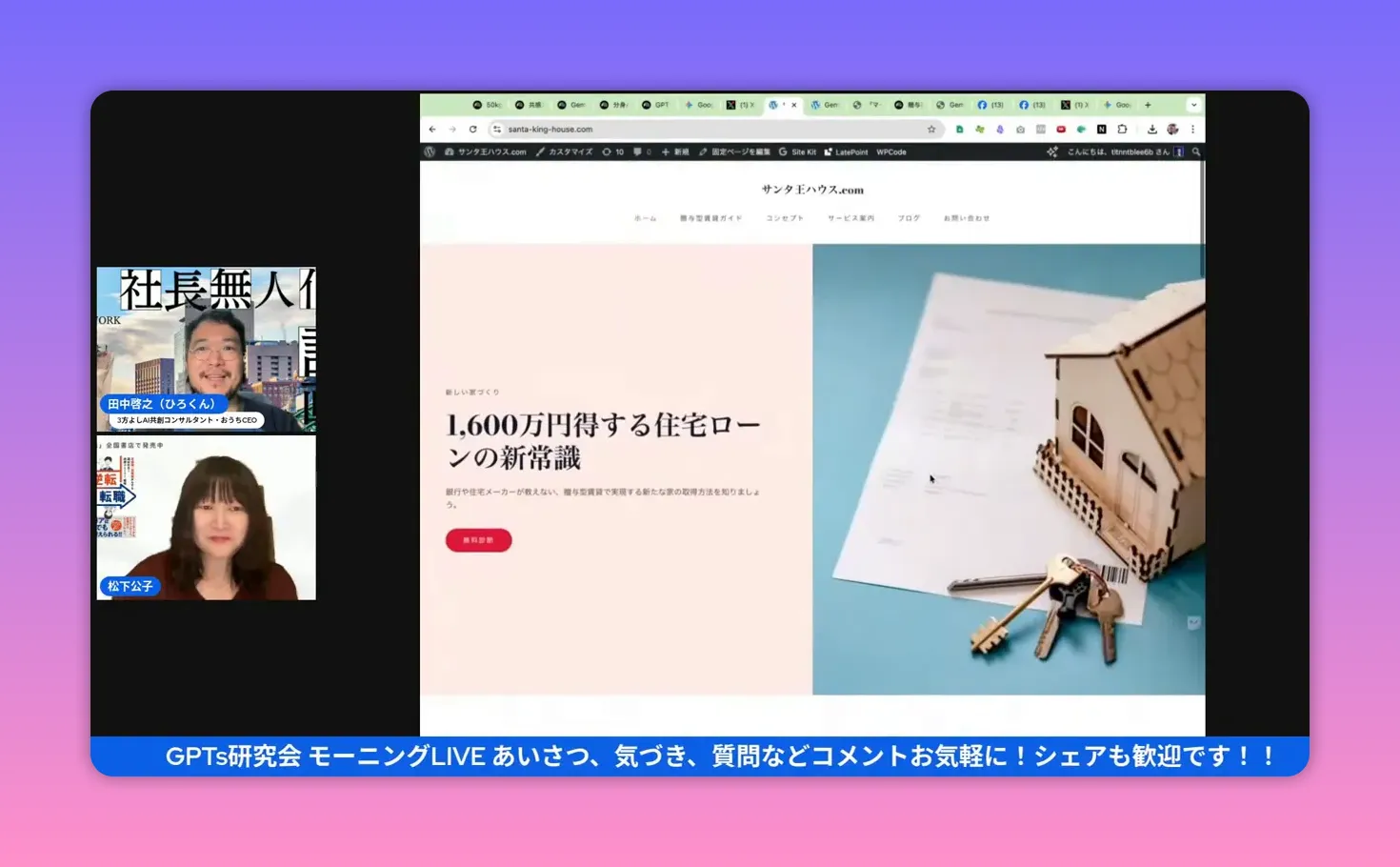The width and height of the screenshot is (1400, 867).
Task: Open the browser extensions puzzle icon
Action: point(1123,130)
